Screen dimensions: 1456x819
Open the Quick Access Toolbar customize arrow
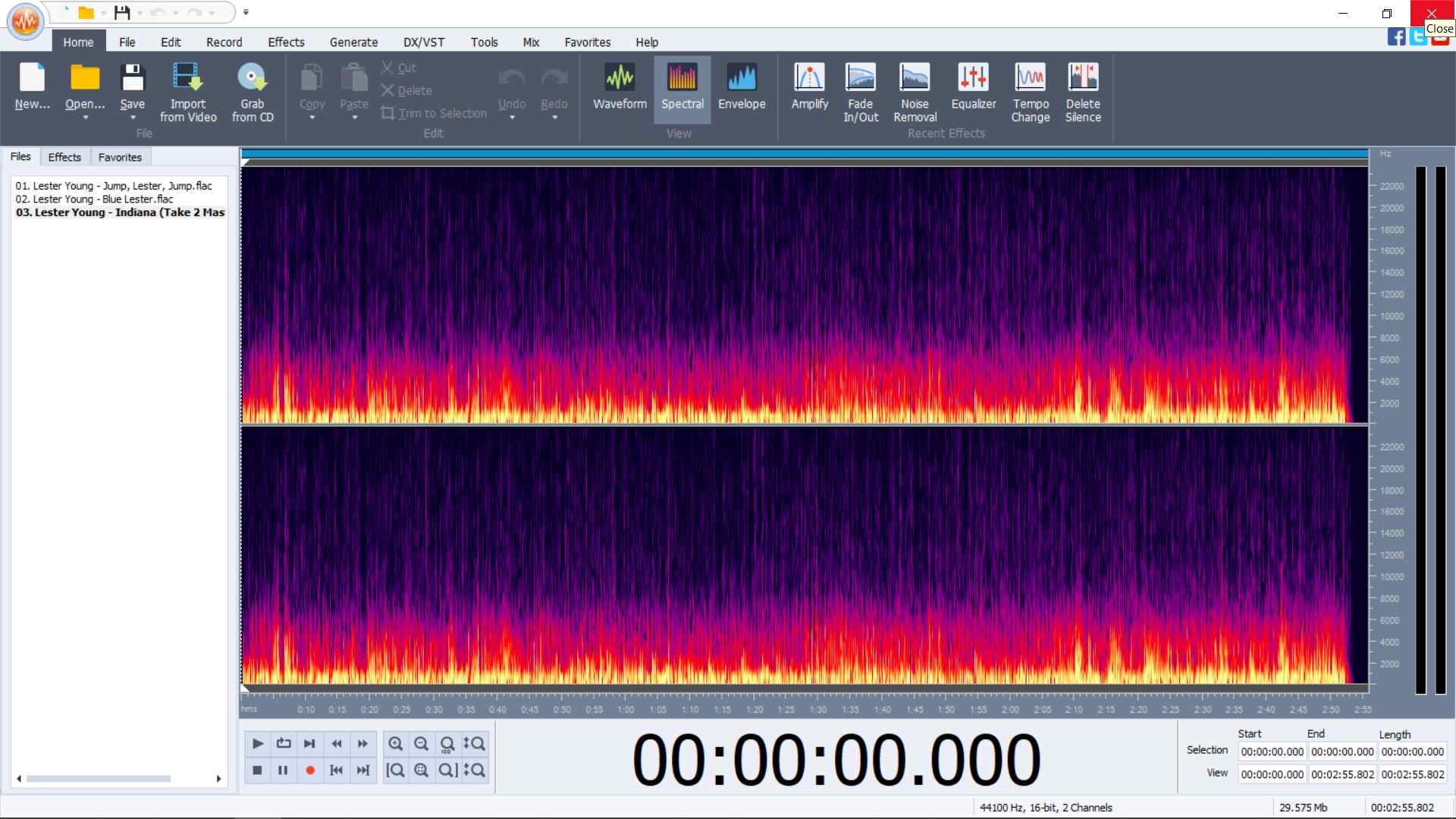[x=246, y=12]
